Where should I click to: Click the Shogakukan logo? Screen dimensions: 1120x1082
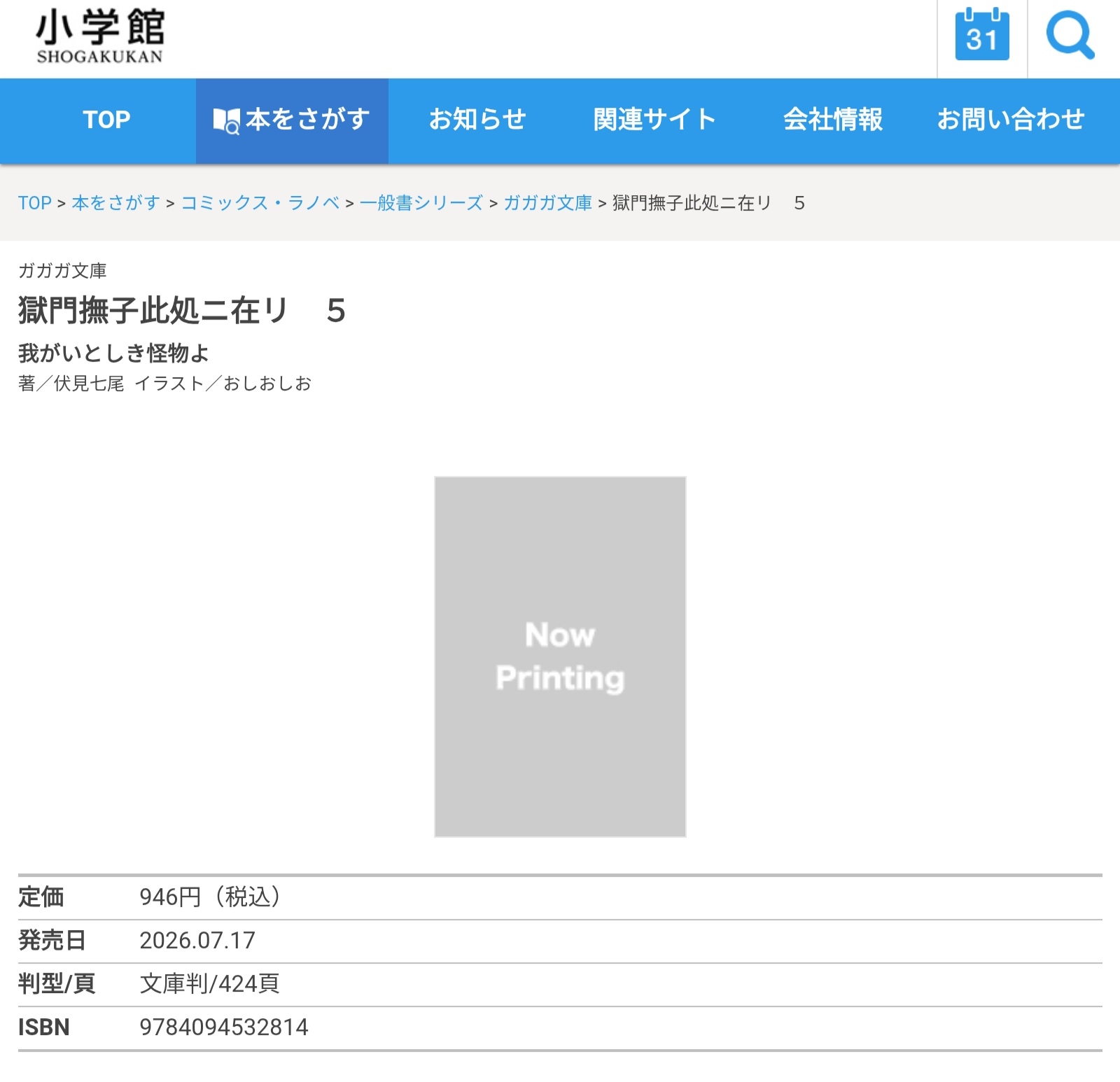(x=100, y=36)
